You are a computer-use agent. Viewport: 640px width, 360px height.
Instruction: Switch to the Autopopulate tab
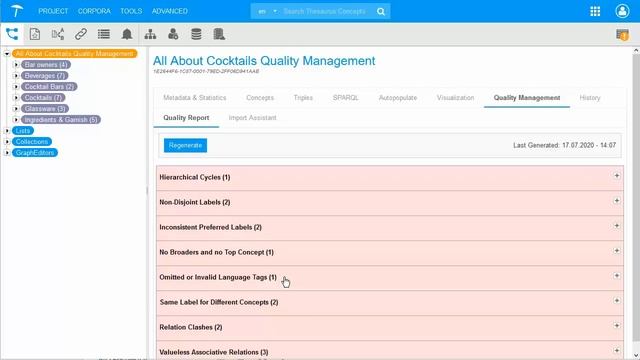click(x=398, y=98)
